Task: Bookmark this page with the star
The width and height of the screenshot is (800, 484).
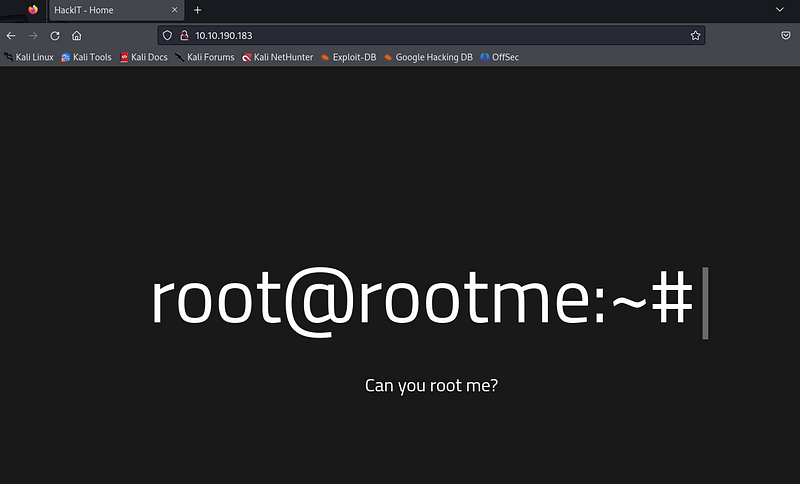Action: [x=695, y=36]
